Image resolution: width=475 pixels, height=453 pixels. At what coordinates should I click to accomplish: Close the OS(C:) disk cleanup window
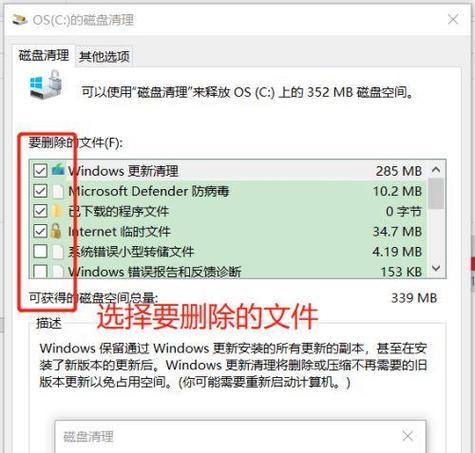click(x=453, y=19)
